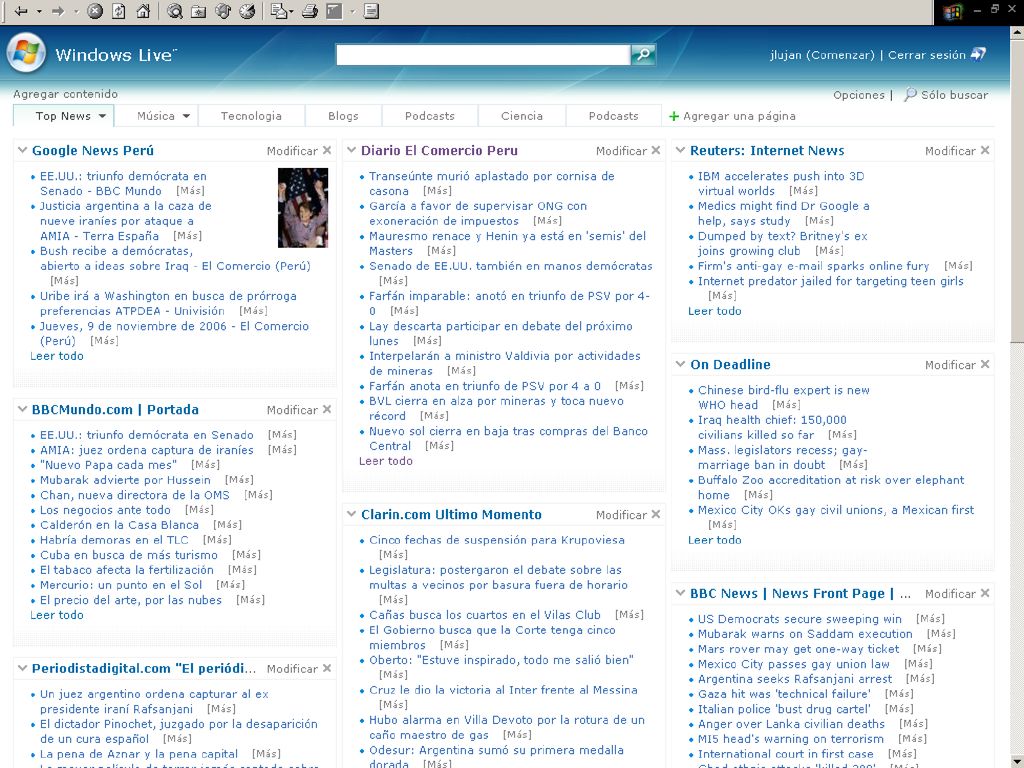Open the Favorites folder icon
1024x768 pixels.
[199, 11]
